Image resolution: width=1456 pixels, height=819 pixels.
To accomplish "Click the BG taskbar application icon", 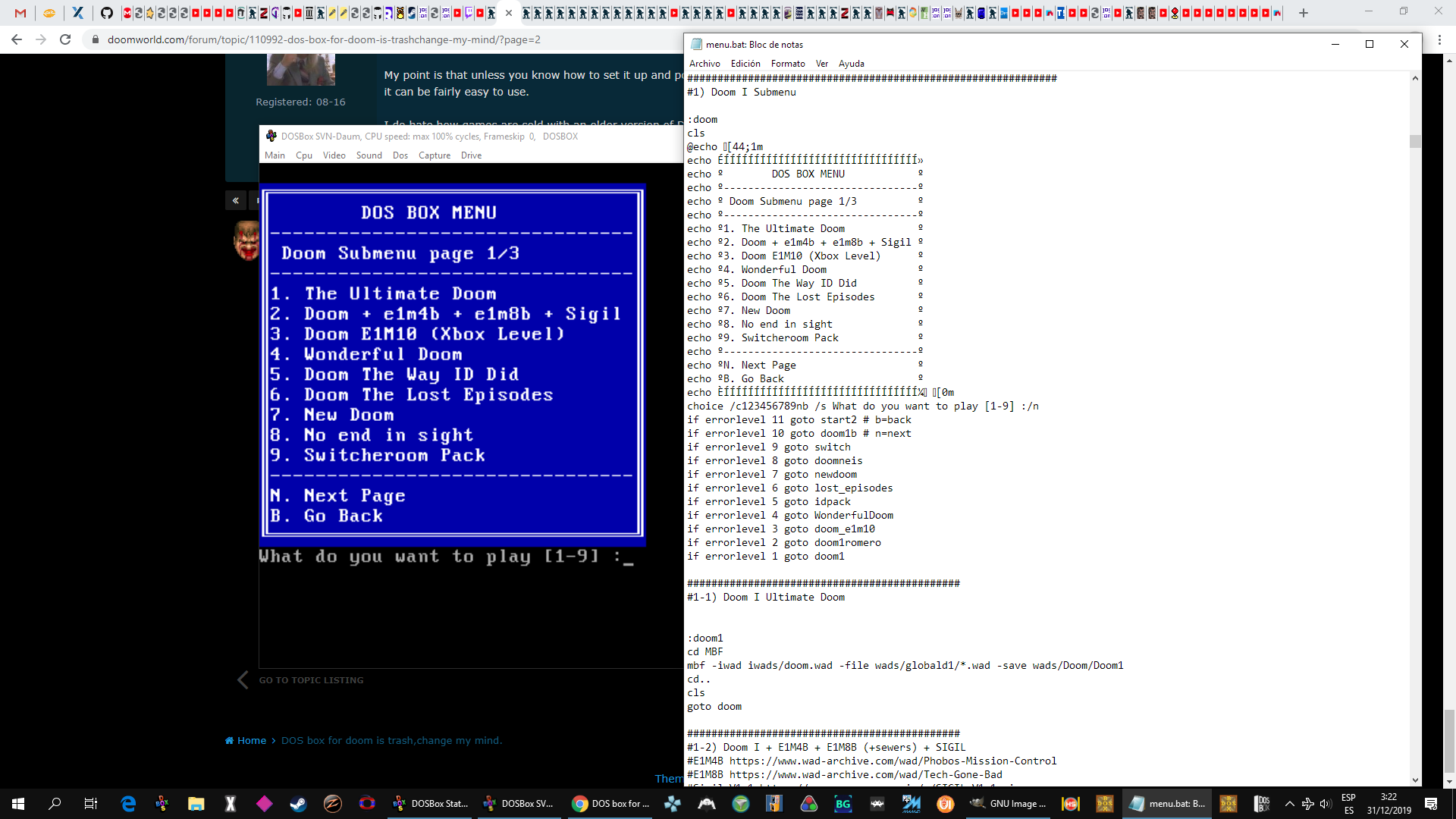I will 843,804.
